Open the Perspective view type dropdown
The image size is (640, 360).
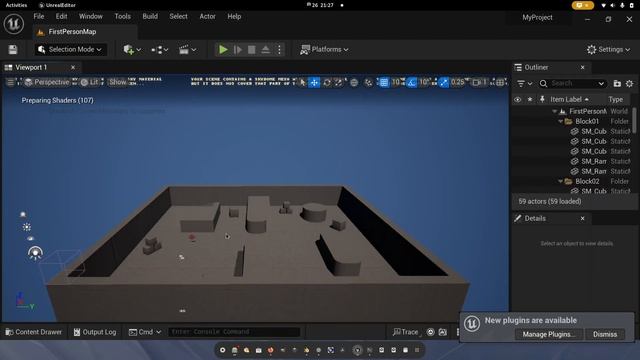pos(47,82)
